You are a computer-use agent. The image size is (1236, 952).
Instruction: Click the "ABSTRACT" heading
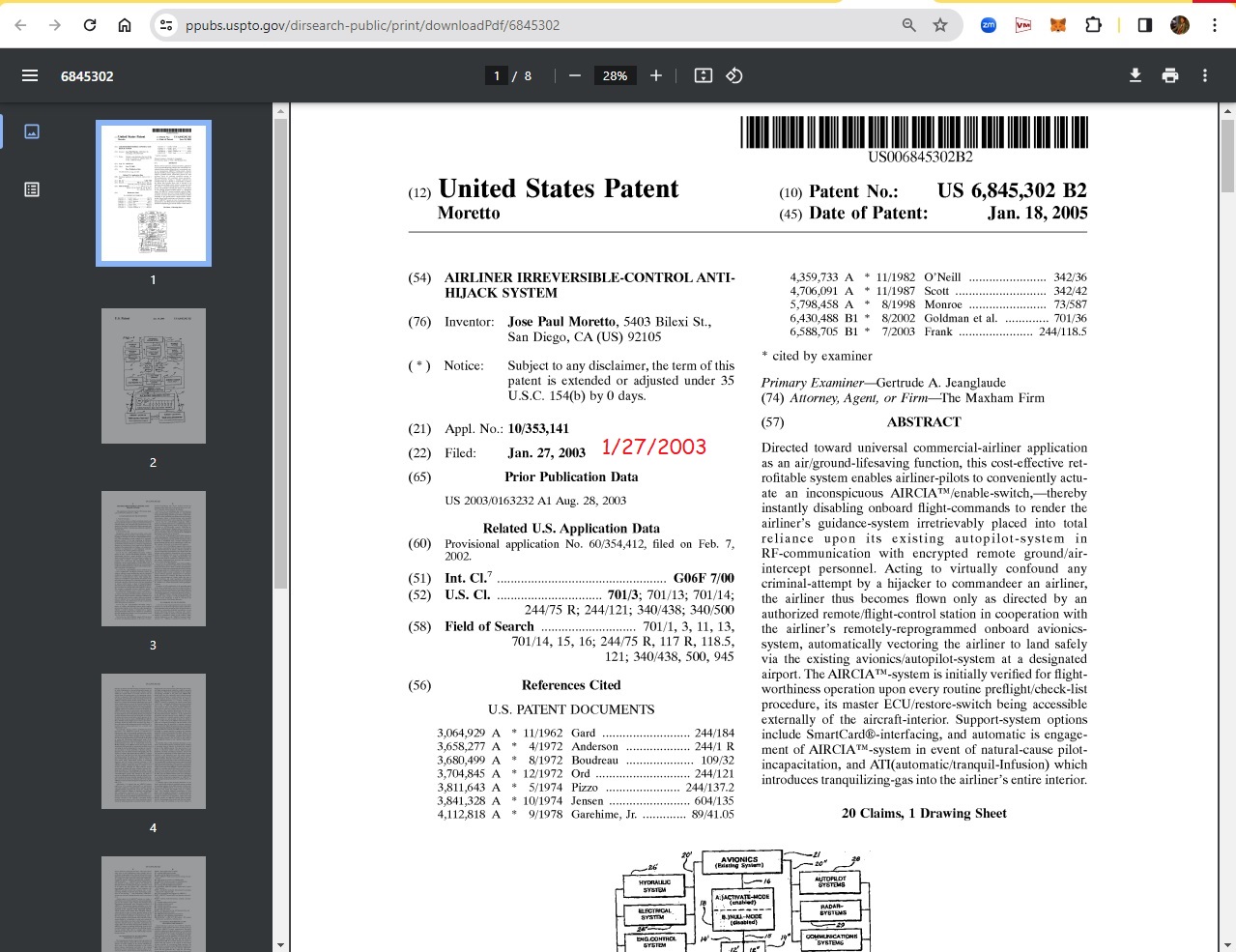click(x=924, y=422)
